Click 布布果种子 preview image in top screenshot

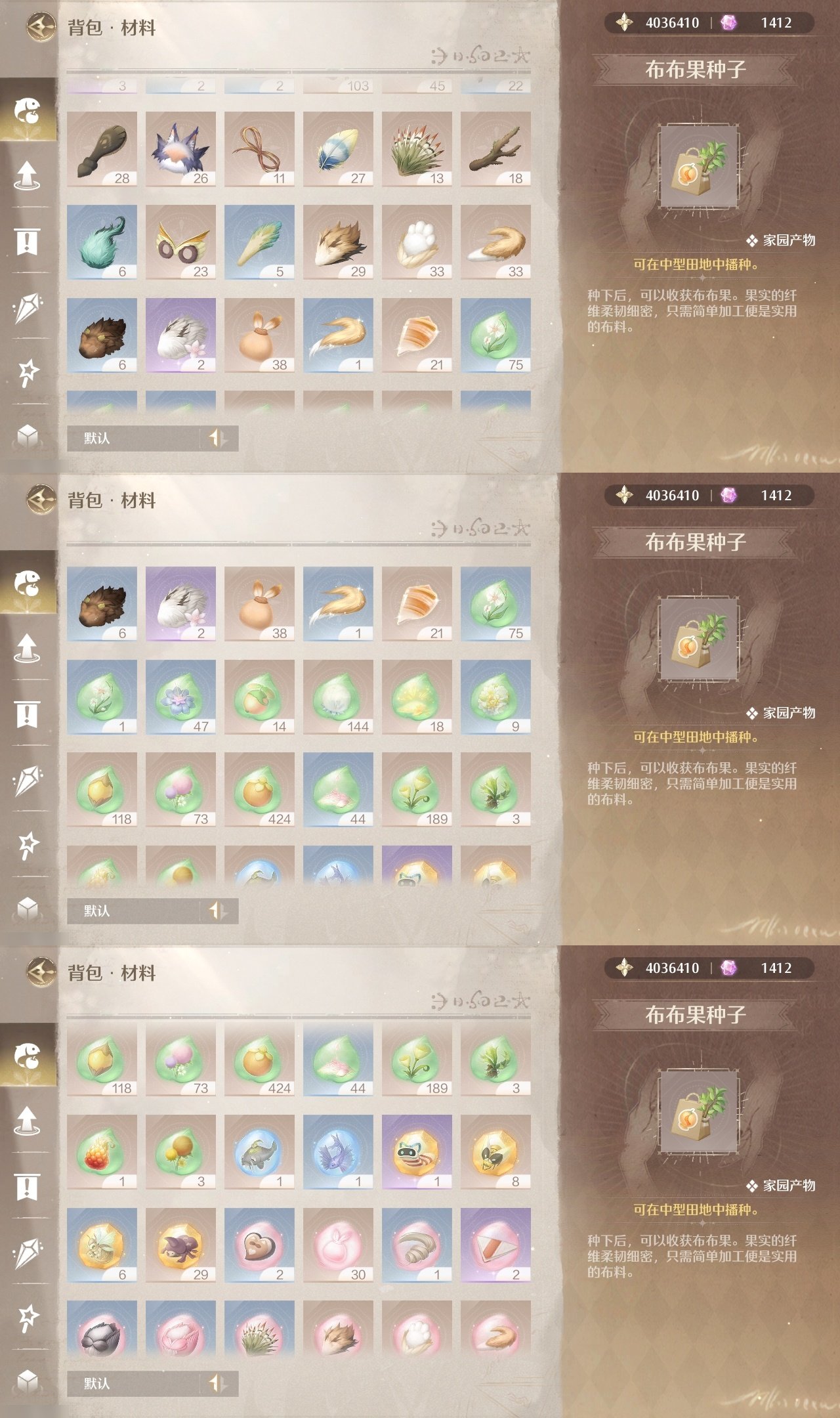[x=698, y=167]
